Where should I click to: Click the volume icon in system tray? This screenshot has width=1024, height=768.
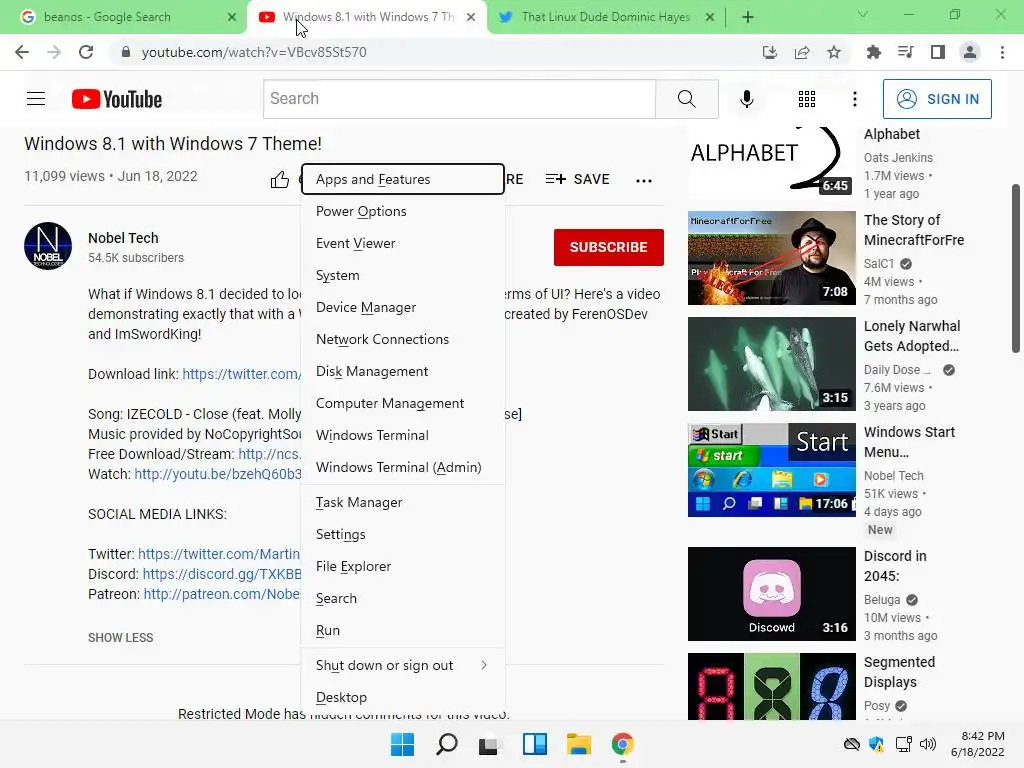click(927, 744)
